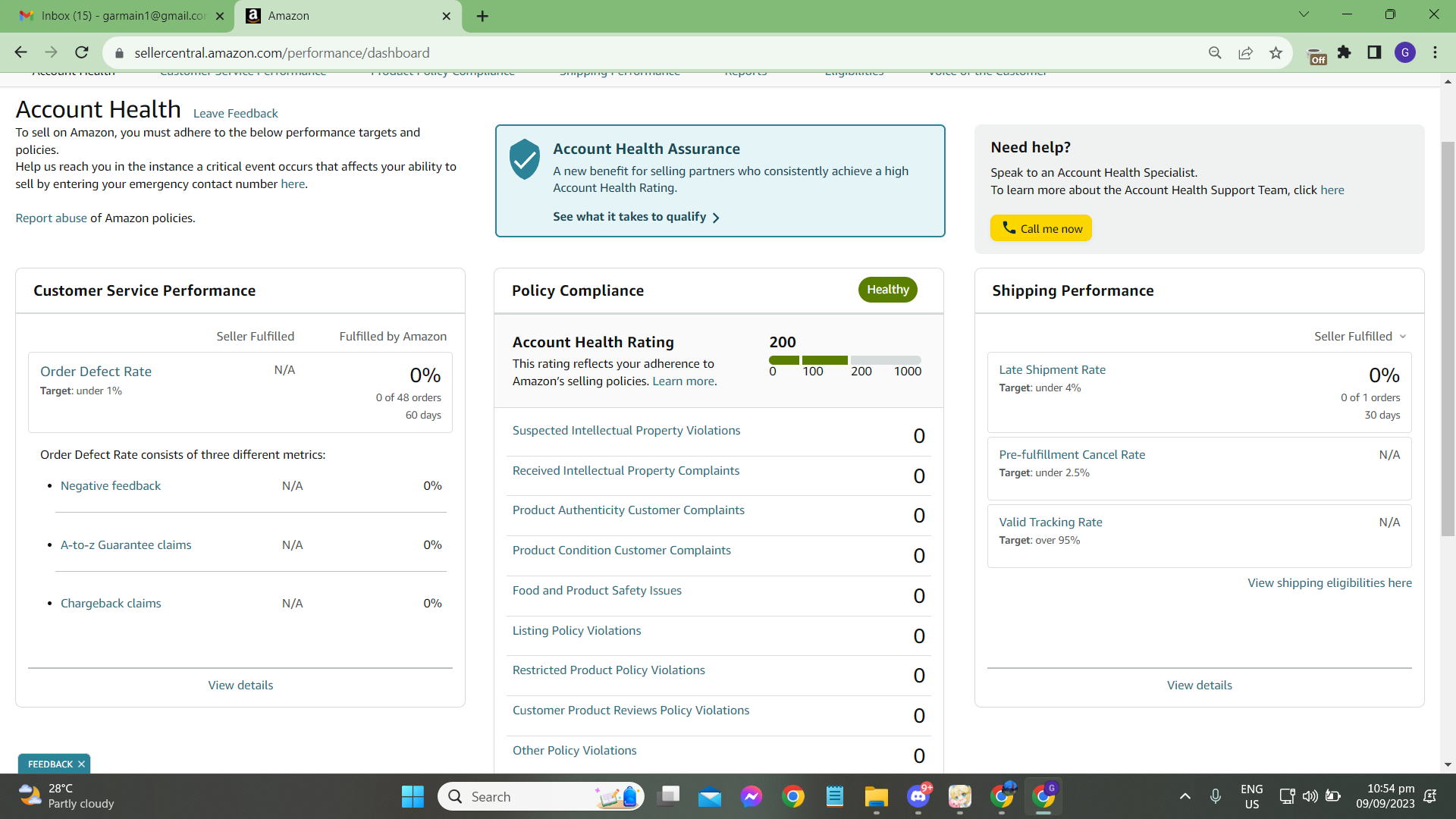Click the Account Health Assurance shield icon
1456x819 pixels.
click(525, 158)
